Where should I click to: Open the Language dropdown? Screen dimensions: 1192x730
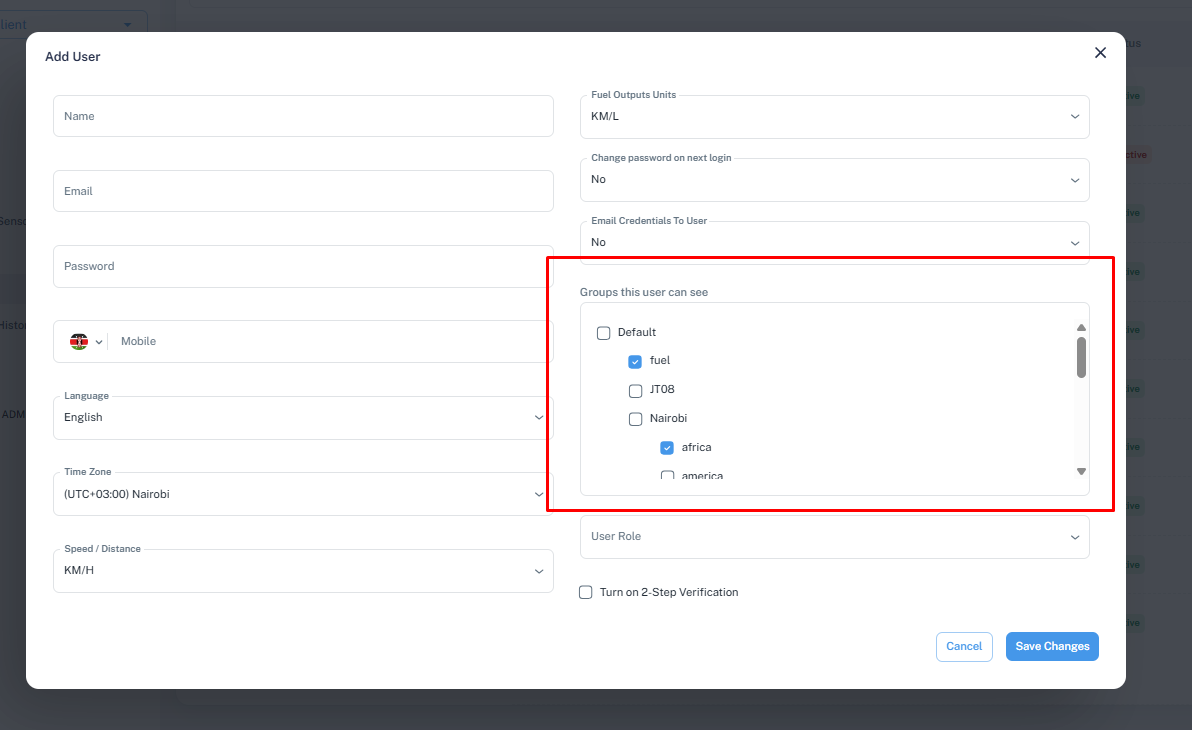click(x=302, y=417)
